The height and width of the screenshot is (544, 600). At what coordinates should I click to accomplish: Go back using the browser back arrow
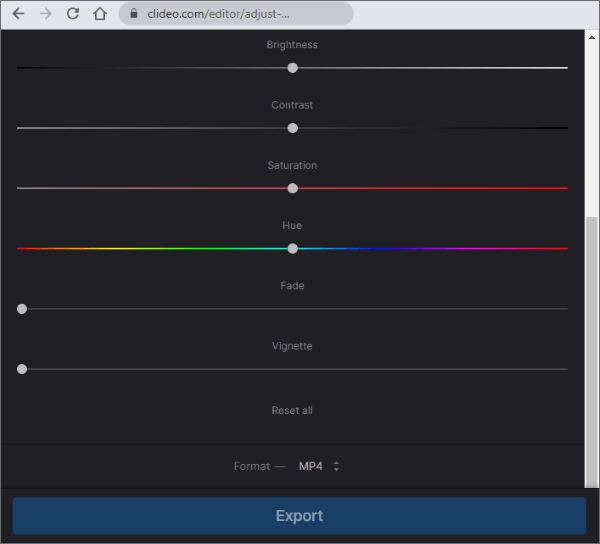[18, 14]
